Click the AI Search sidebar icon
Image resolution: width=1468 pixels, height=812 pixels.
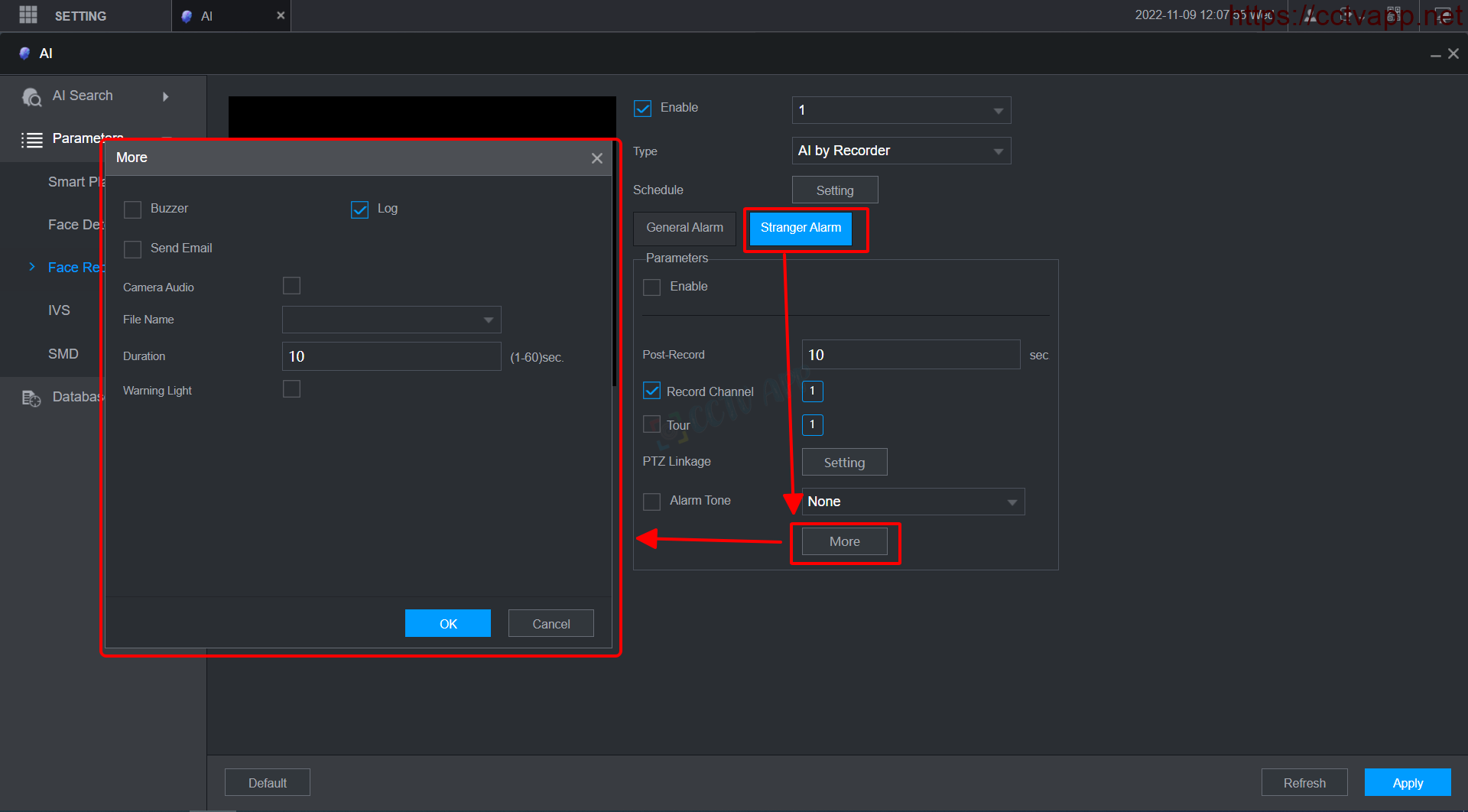point(31,97)
